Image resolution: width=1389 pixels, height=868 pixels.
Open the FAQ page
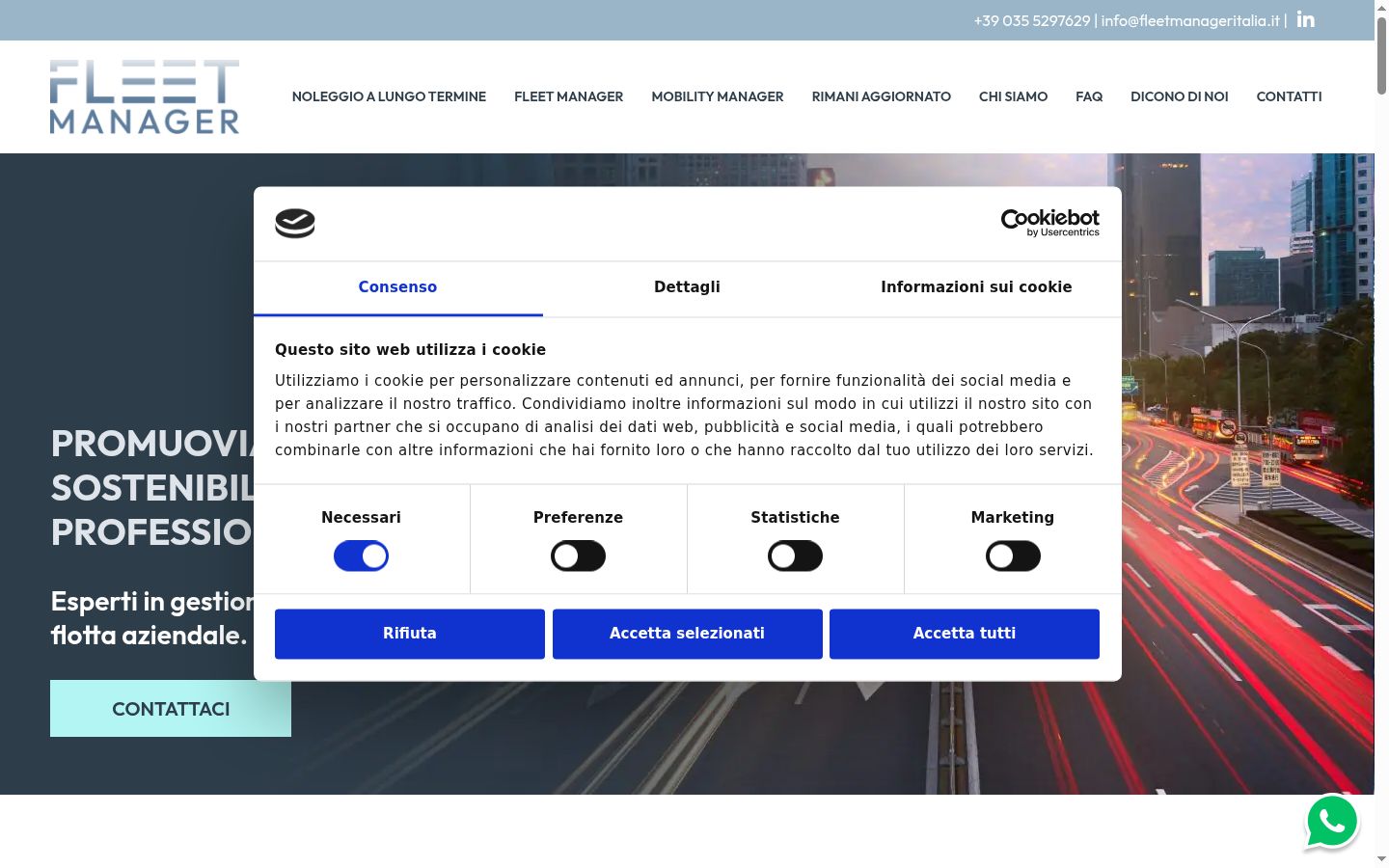pyautogui.click(x=1089, y=96)
